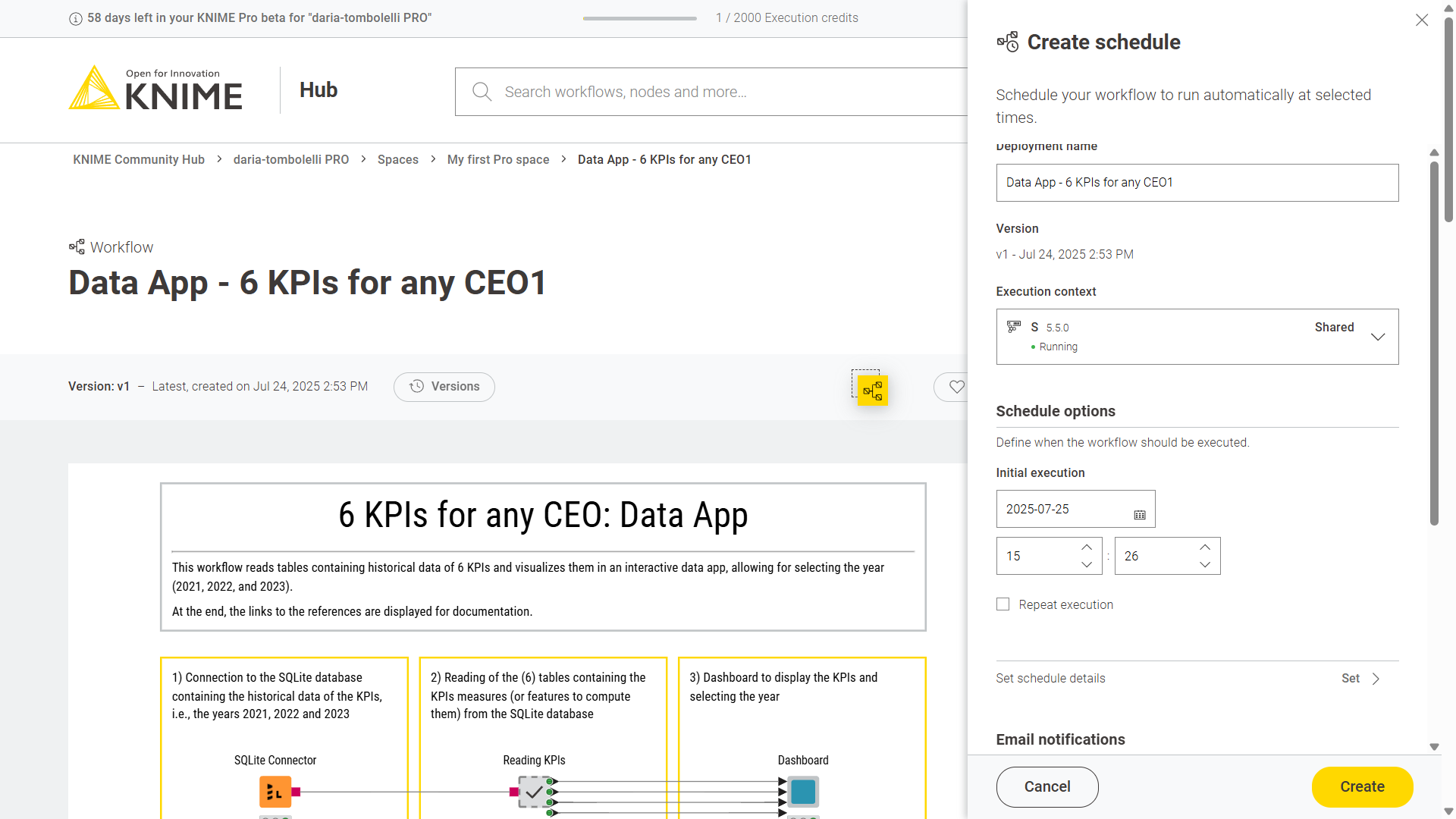1456x819 pixels.
Task: Click the KNIME logo
Action: pyautogui.click(x=155, y=89)
